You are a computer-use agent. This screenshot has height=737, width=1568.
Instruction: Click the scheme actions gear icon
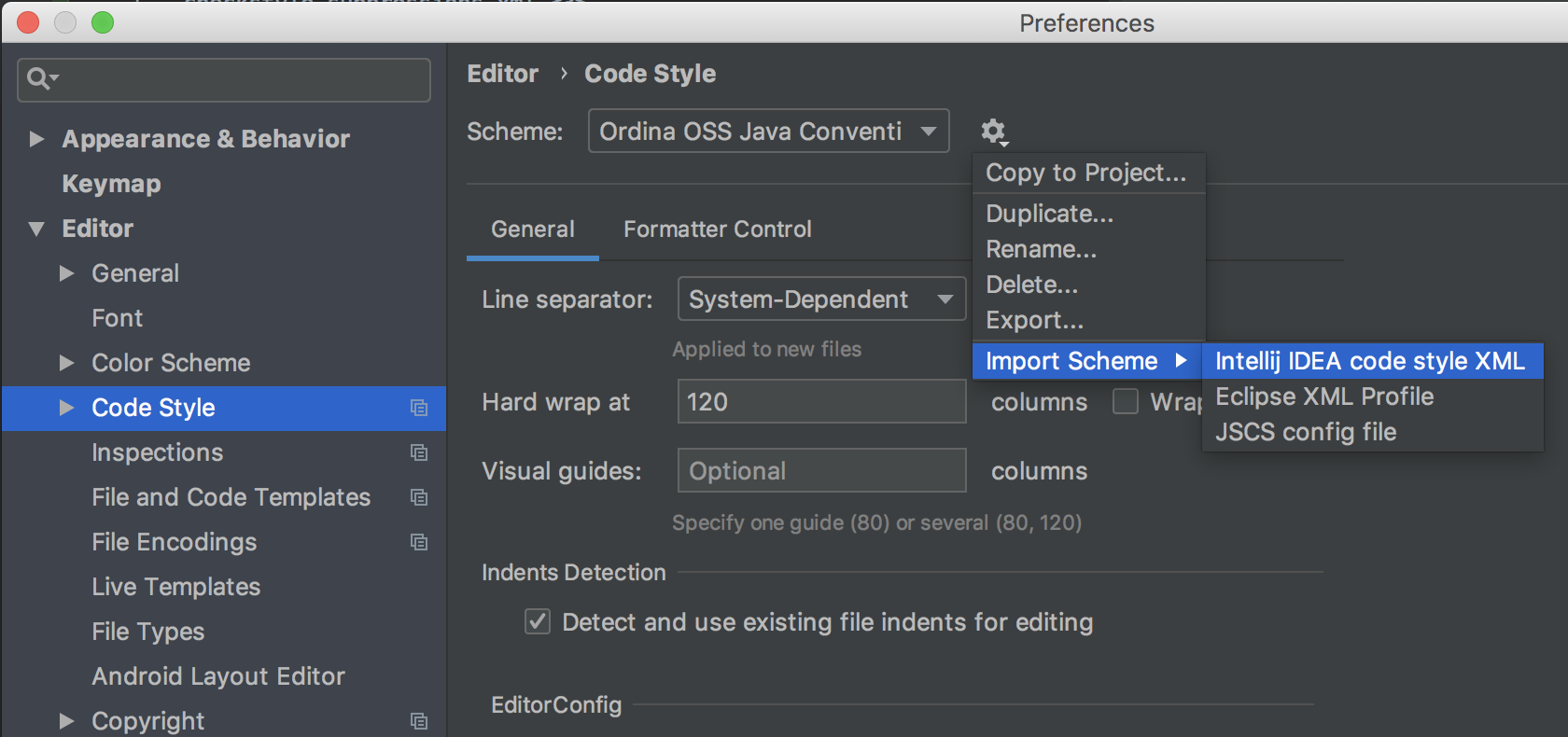pos(993,132)
